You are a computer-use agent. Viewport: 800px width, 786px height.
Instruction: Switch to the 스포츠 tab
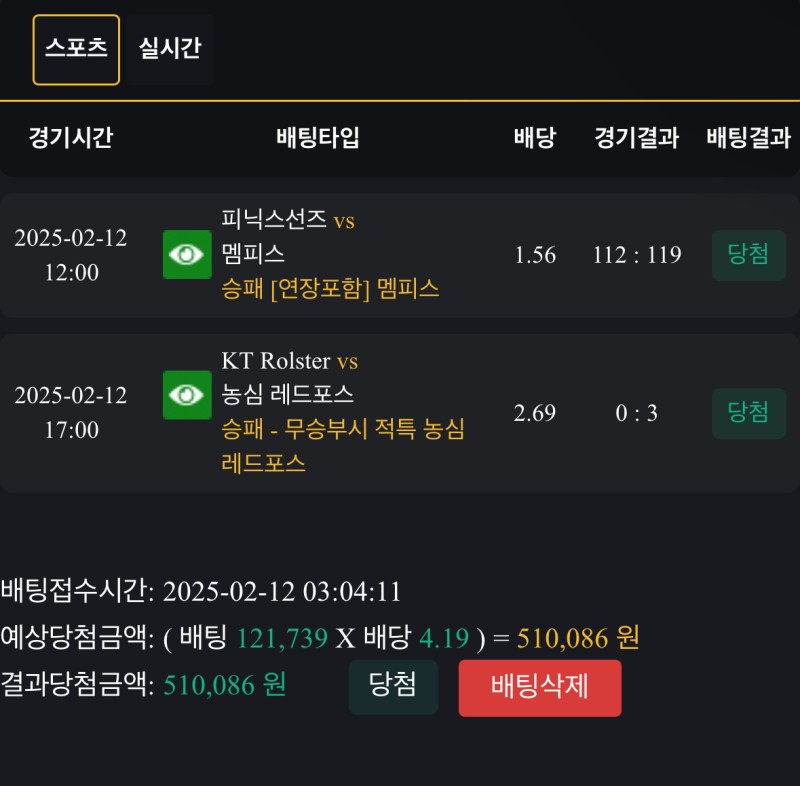coord(76,50)
